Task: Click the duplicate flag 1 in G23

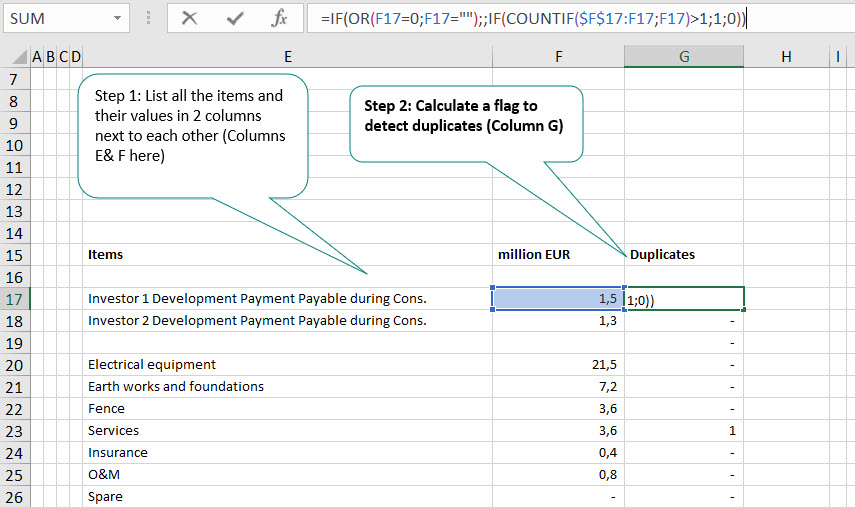Action: point(684,431)
